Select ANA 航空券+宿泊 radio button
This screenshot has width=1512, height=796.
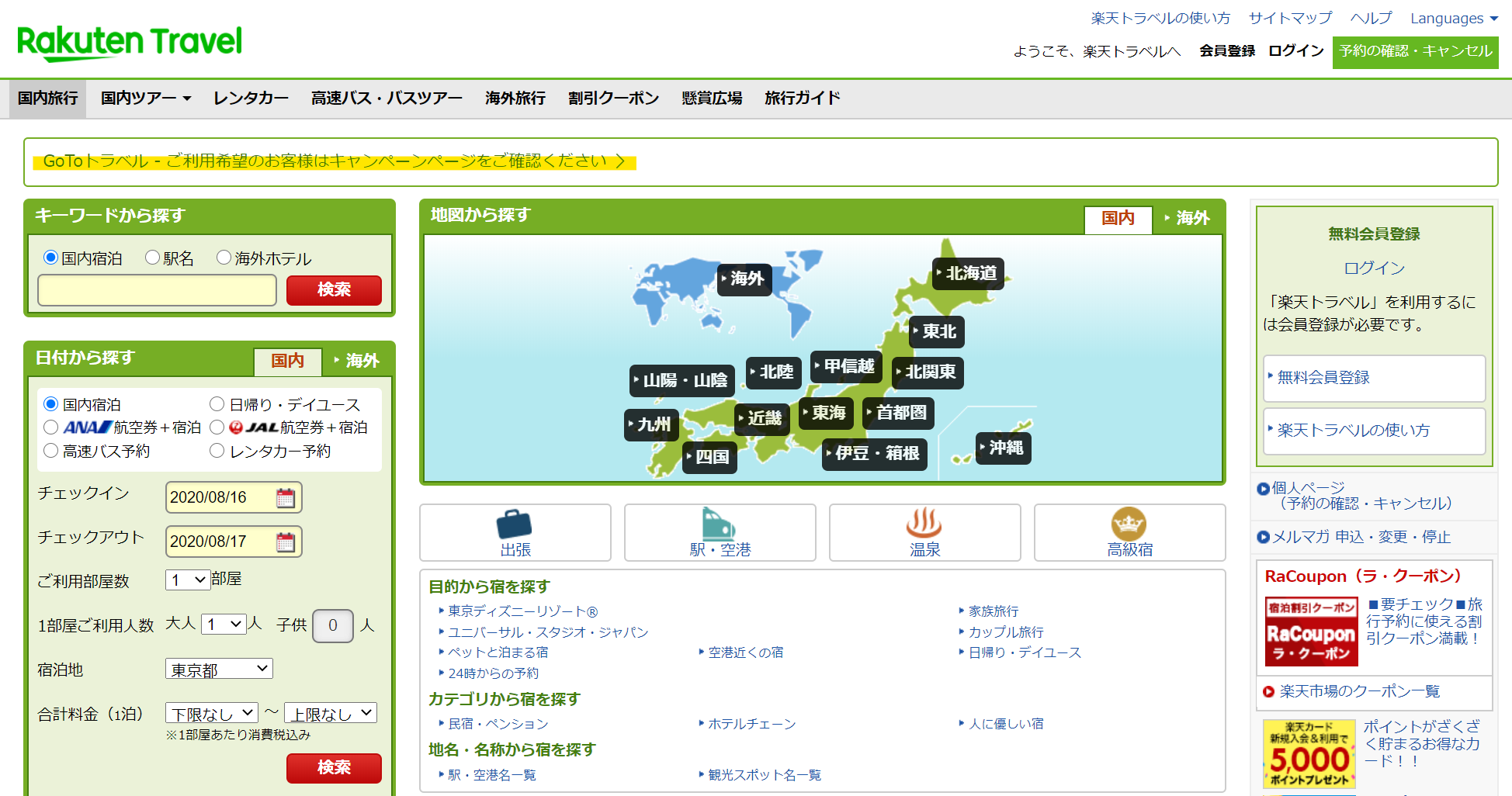tap(51, 427)
